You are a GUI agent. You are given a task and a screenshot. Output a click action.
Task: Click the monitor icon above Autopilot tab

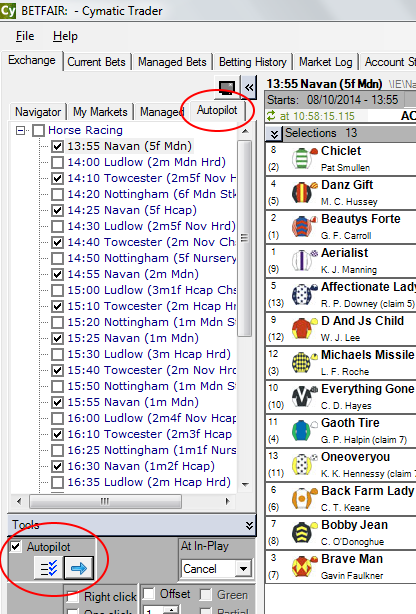(227, 87)
